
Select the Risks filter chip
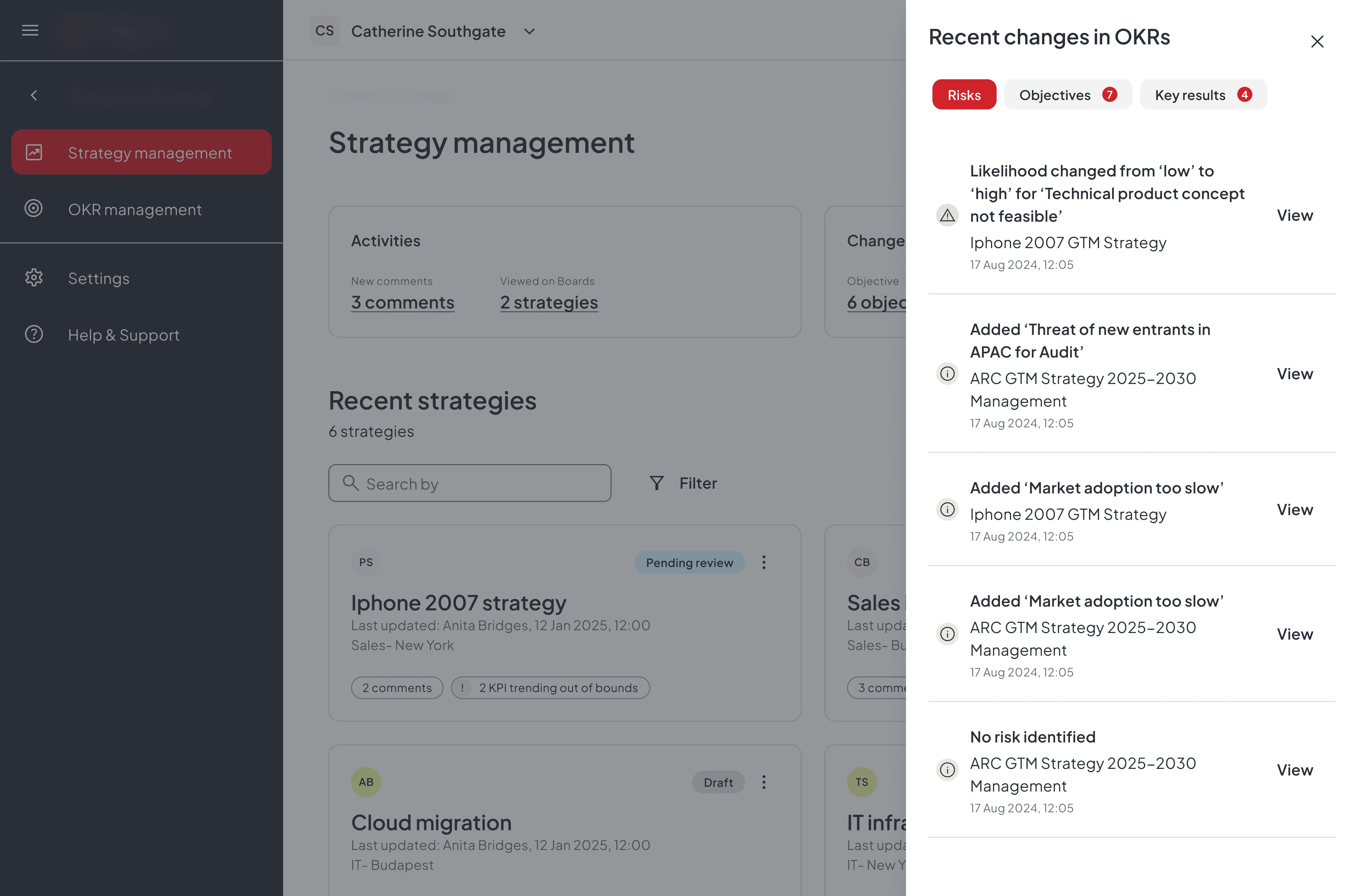964,94
